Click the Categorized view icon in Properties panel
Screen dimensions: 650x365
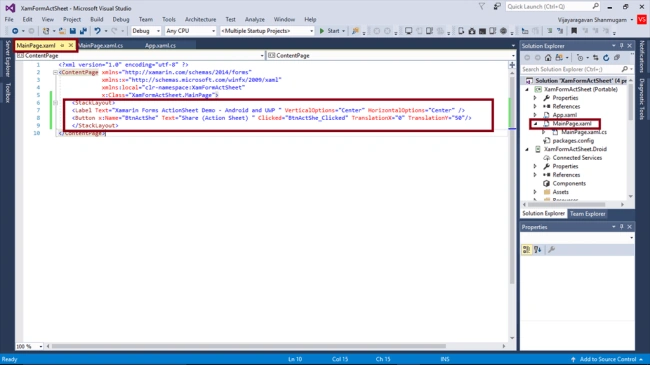click(526, 249)
